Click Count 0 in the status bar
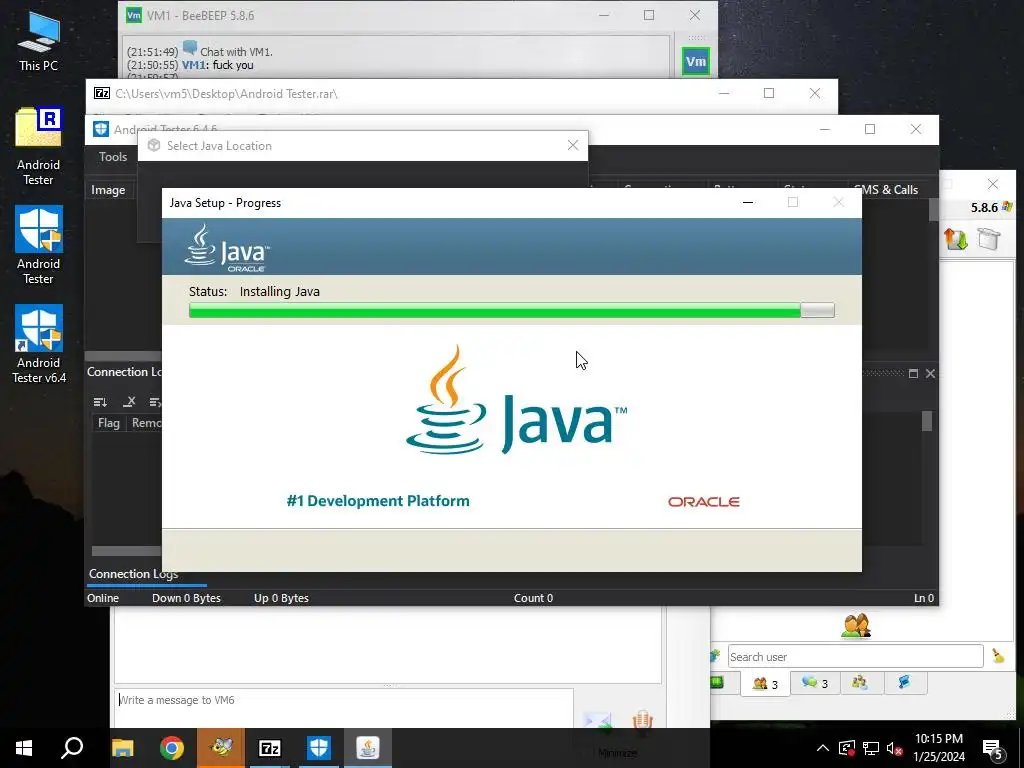 533,598
